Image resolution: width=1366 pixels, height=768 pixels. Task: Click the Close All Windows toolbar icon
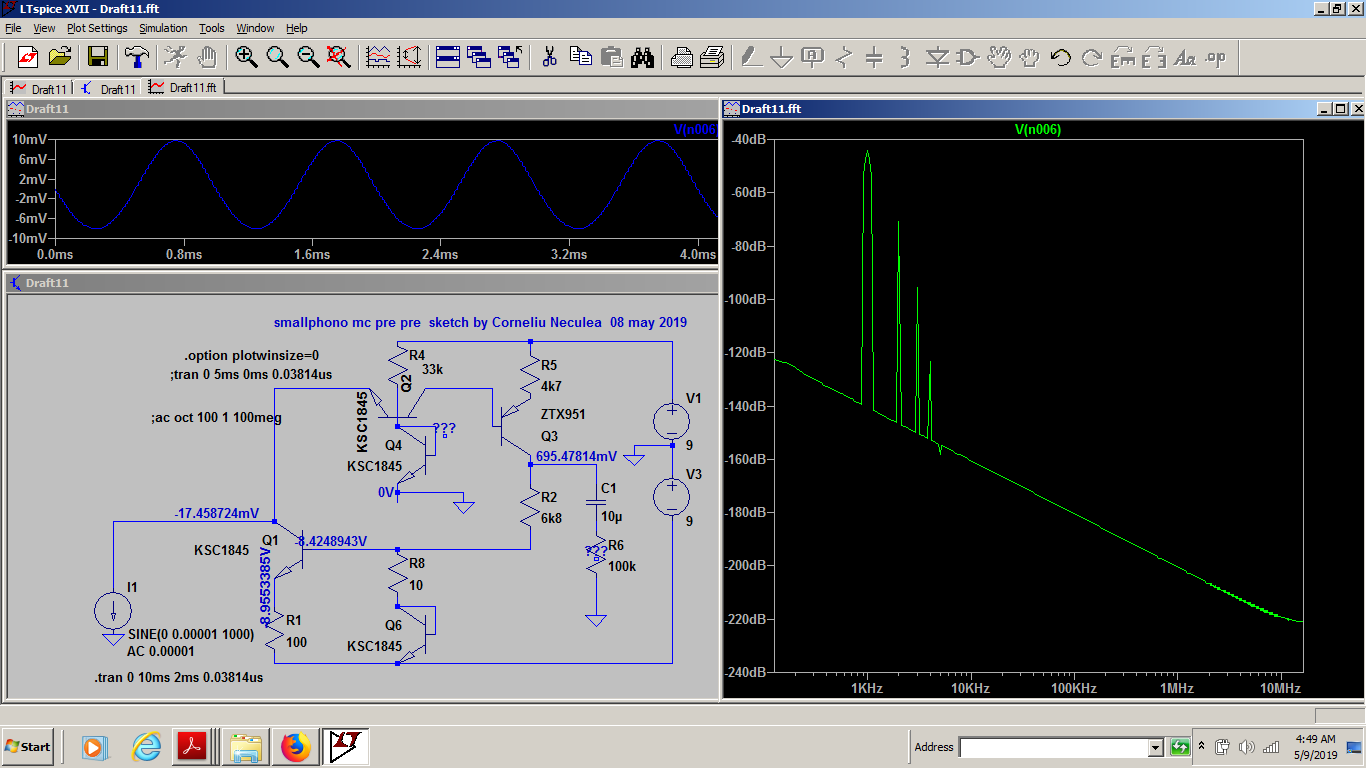point(510,56)
